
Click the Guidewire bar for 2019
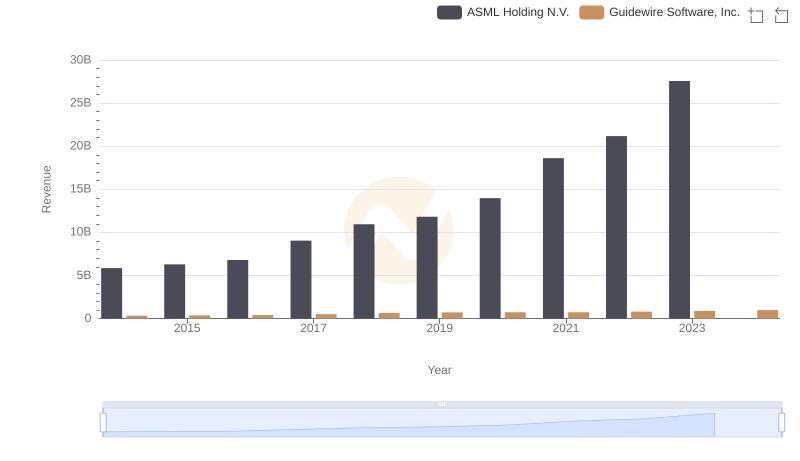click(452, 315)
